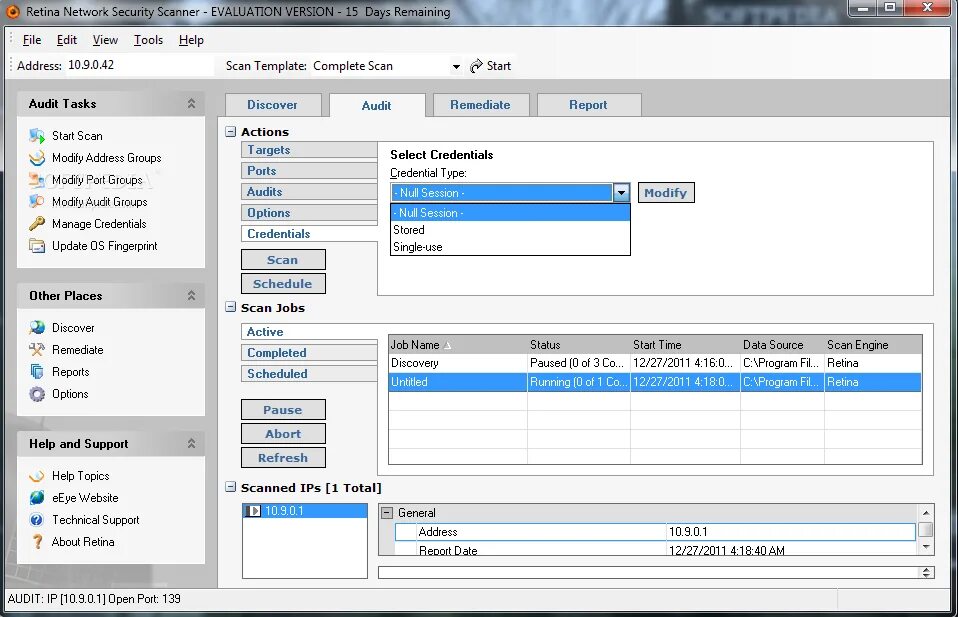Click the About Retina question mark icon

[x=37, y=541]
